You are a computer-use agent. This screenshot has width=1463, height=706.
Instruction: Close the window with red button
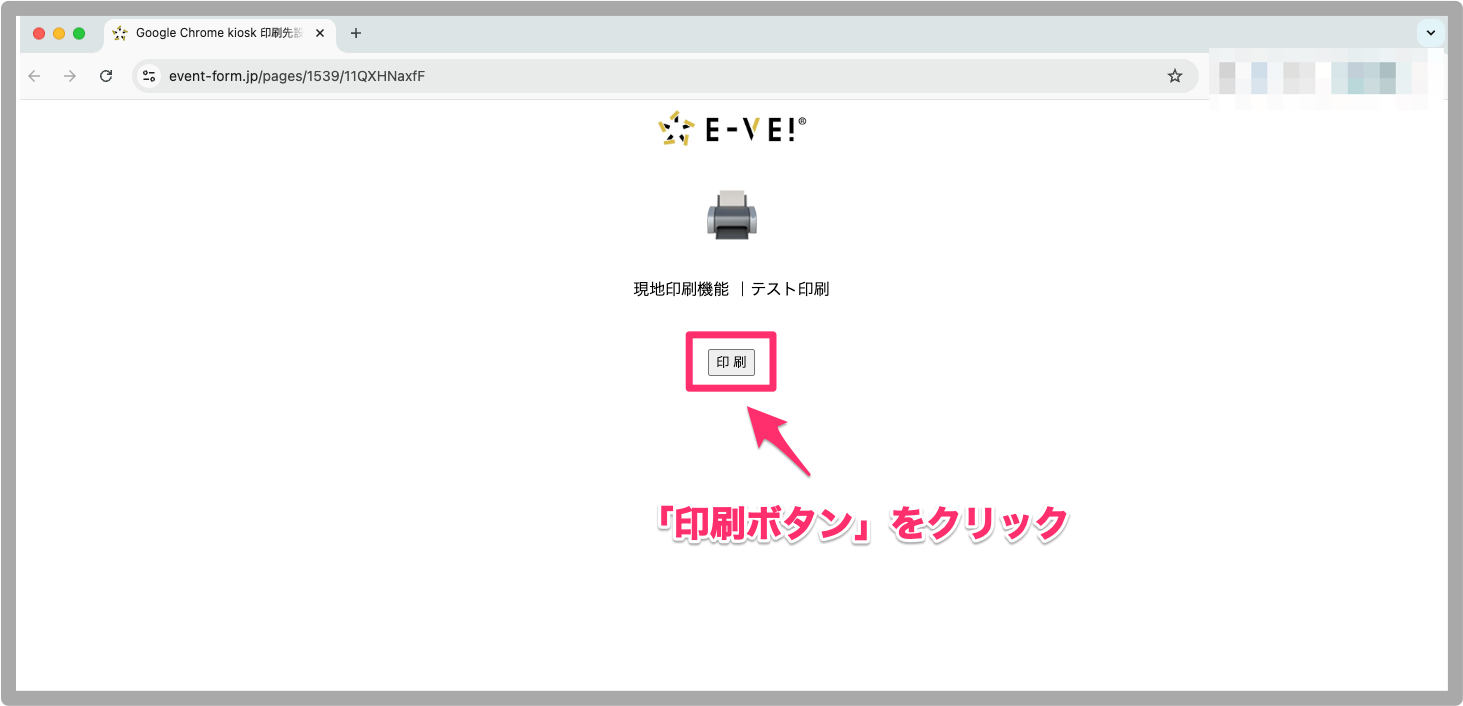point(39,33)
